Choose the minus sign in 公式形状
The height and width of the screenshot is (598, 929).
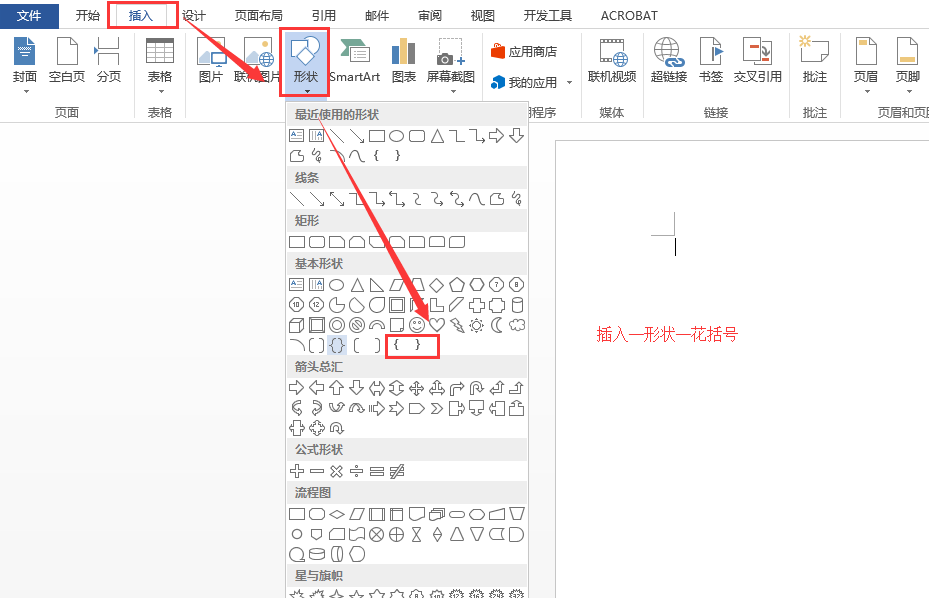pos(317,471)
